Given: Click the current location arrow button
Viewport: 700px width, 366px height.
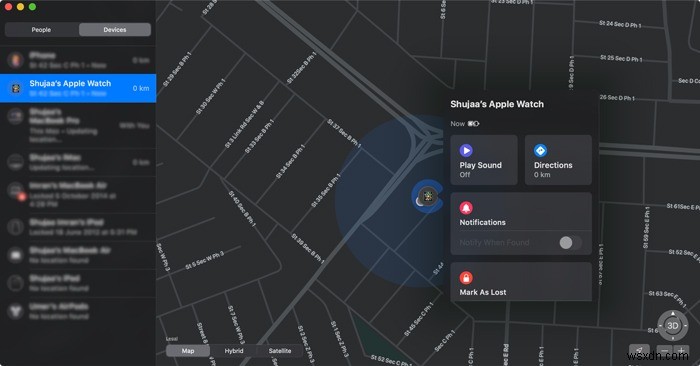Looking at the screenshot, I should (x=639, y=351).
